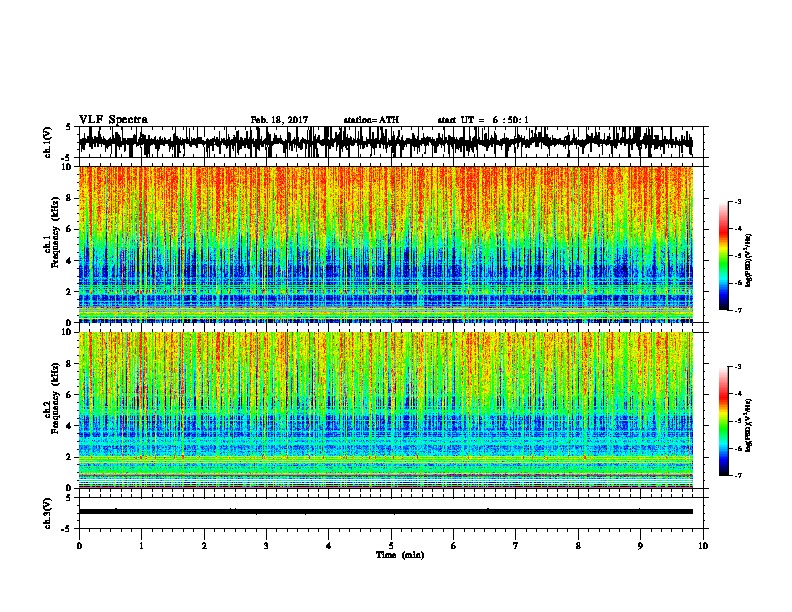Screen dimensions: 792x612
Task: Click inside the ch.1 spectrogram panel
Action: (386, 244)
